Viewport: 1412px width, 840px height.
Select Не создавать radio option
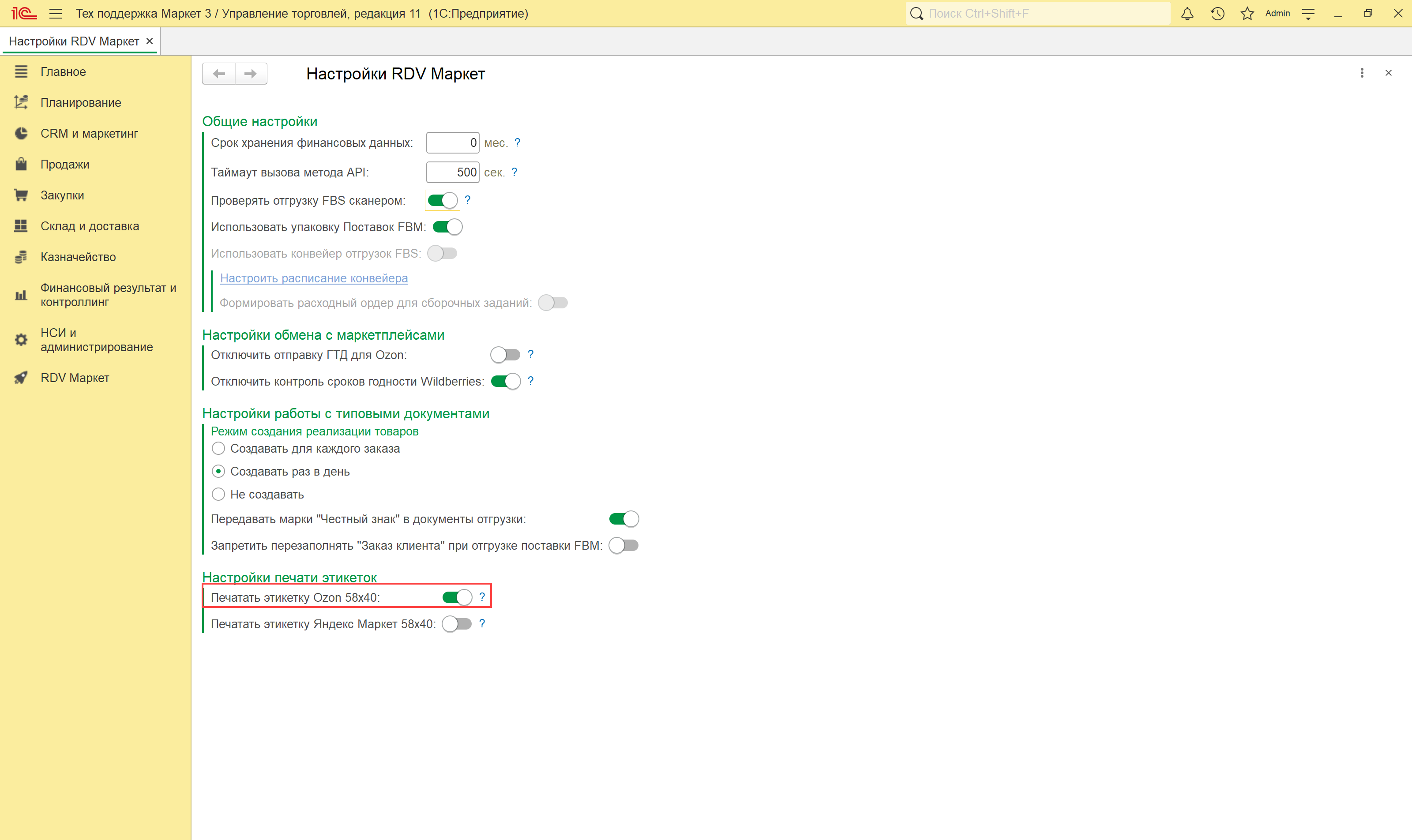[x=218, y=494]
